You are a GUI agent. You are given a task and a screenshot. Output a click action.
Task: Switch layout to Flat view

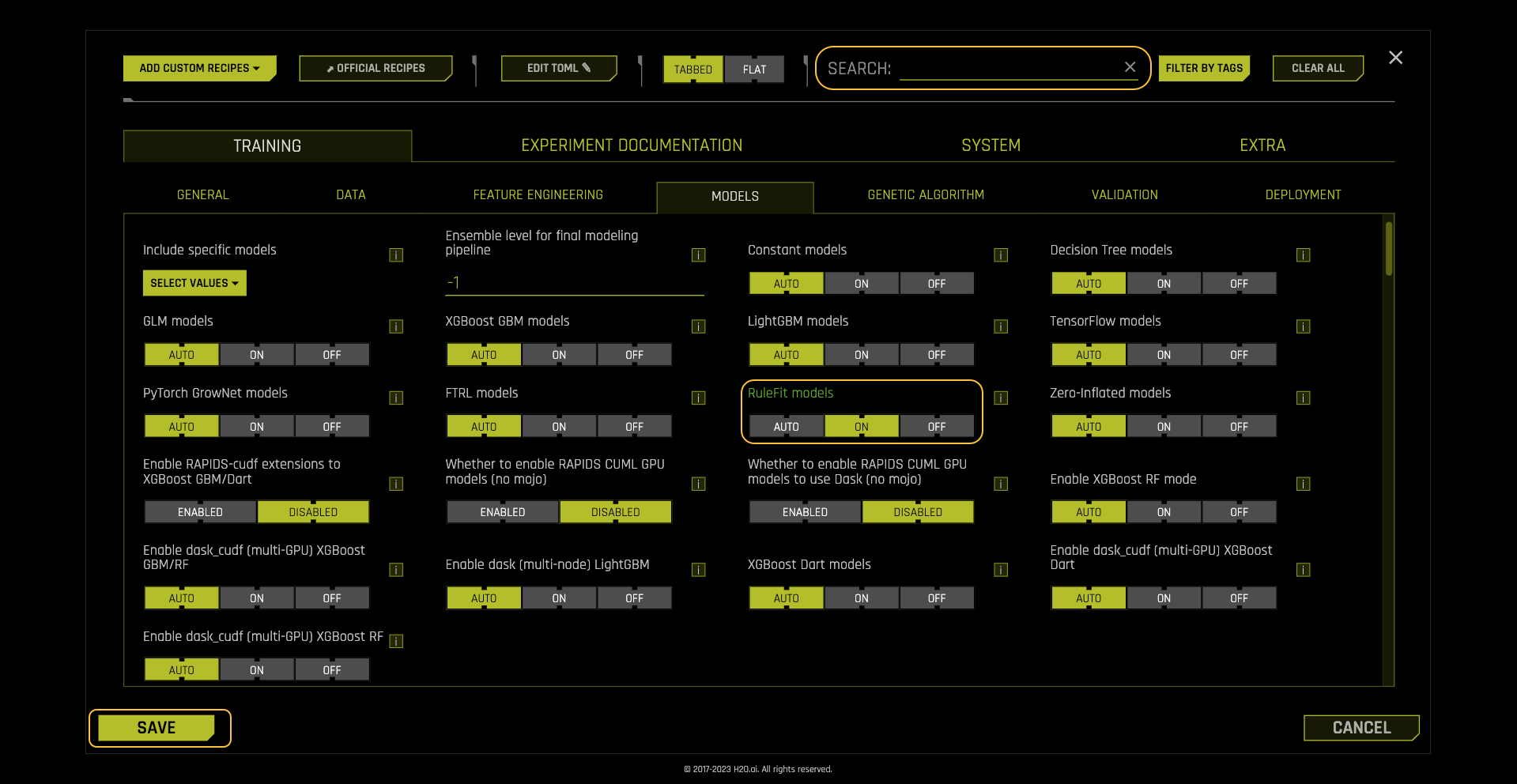click(754, 70)
